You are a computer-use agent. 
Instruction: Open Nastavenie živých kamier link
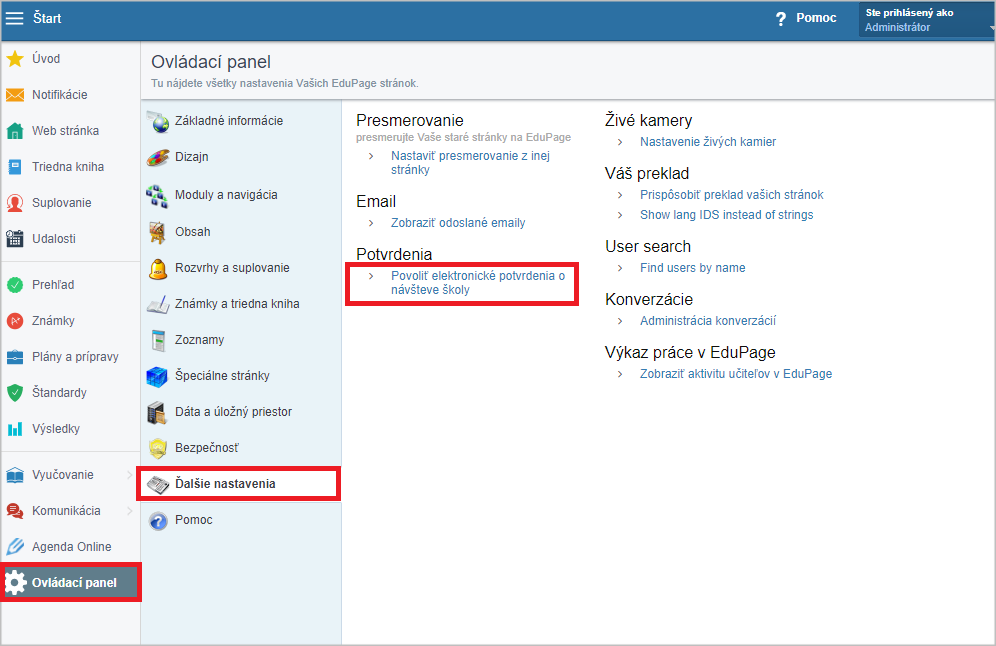click(x=708, y=142)
